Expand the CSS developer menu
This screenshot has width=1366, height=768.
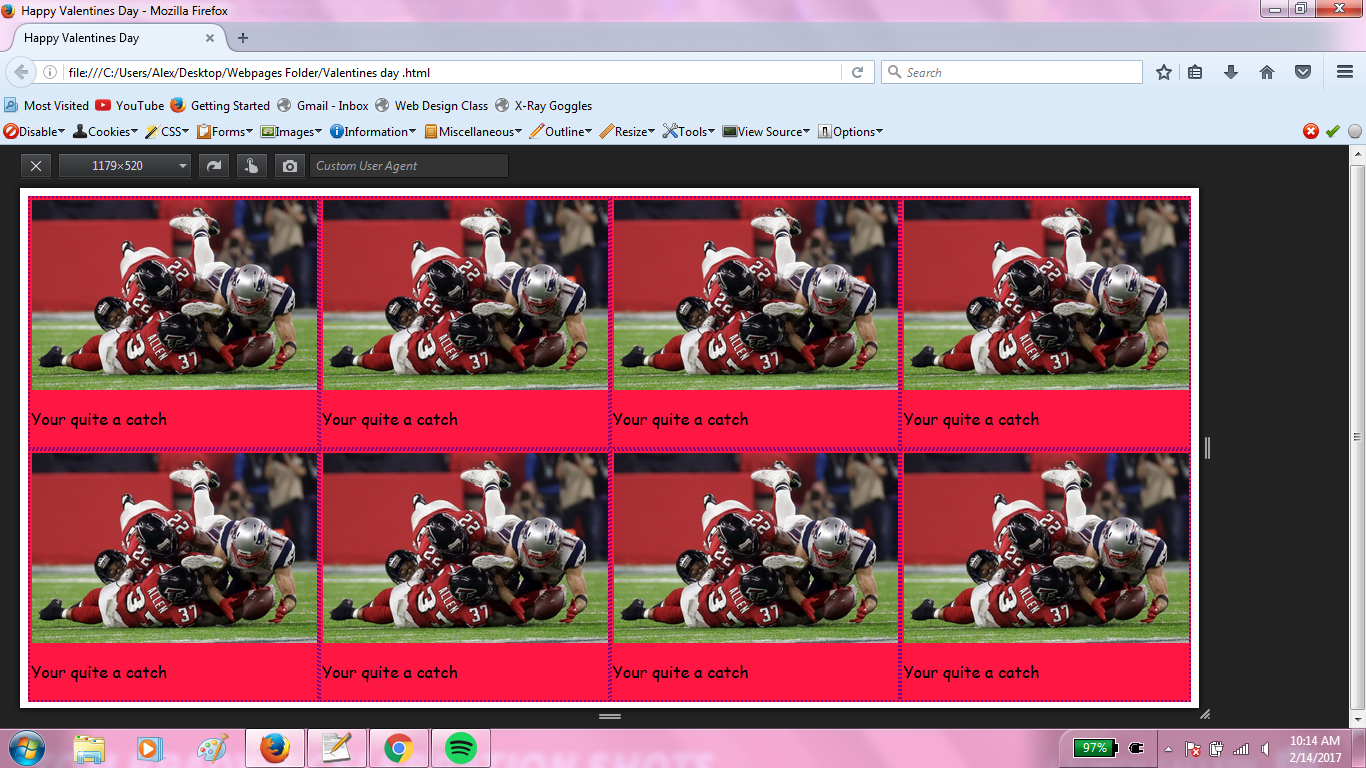coord(167,131)
